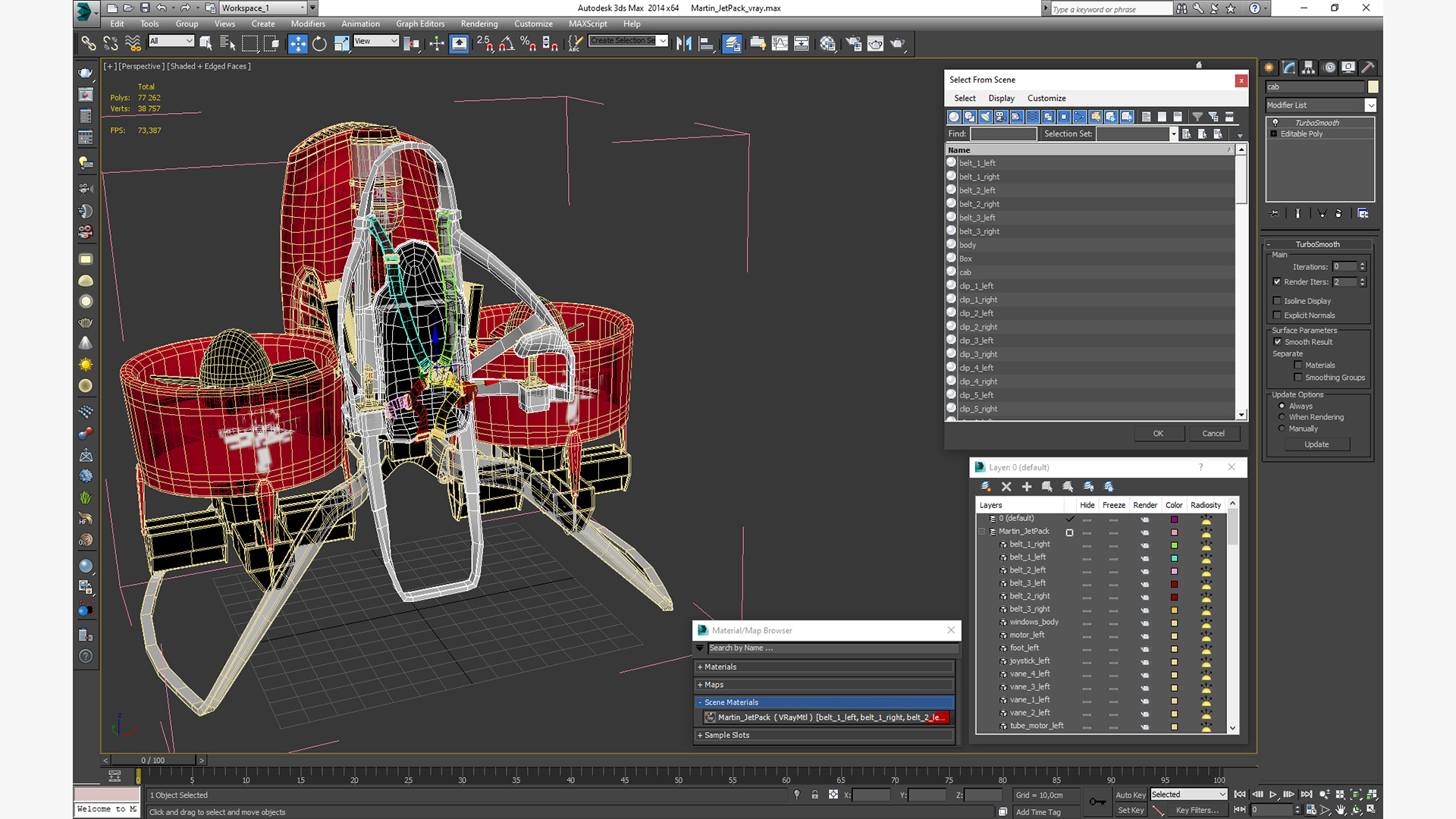
Task: Click the Select and Link chain icon
Action: coord(89,44)
